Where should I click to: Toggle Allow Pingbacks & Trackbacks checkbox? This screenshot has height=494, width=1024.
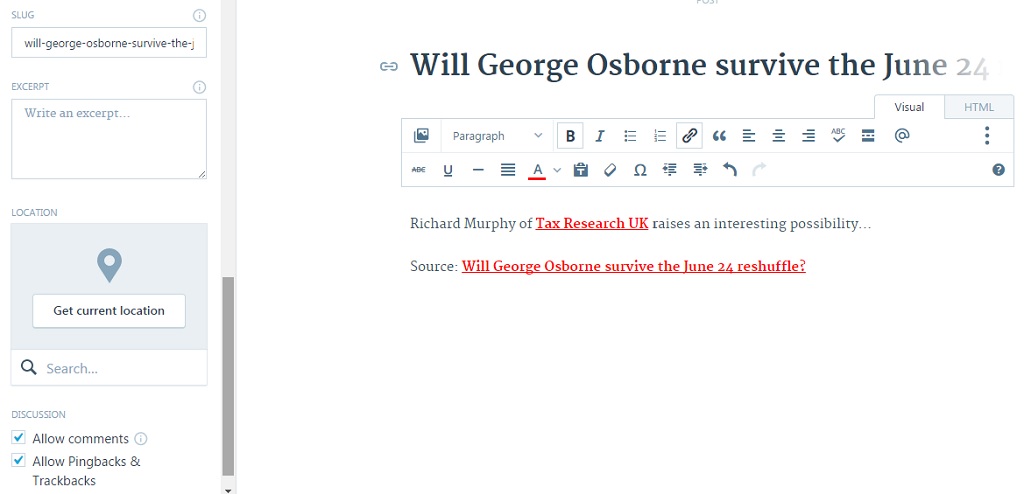point(19,461)
